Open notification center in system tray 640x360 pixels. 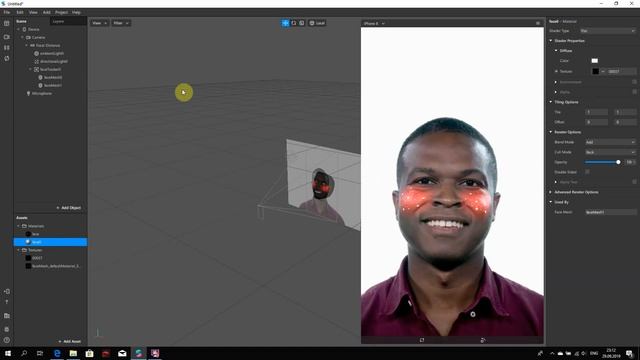(x=629, y=353)
